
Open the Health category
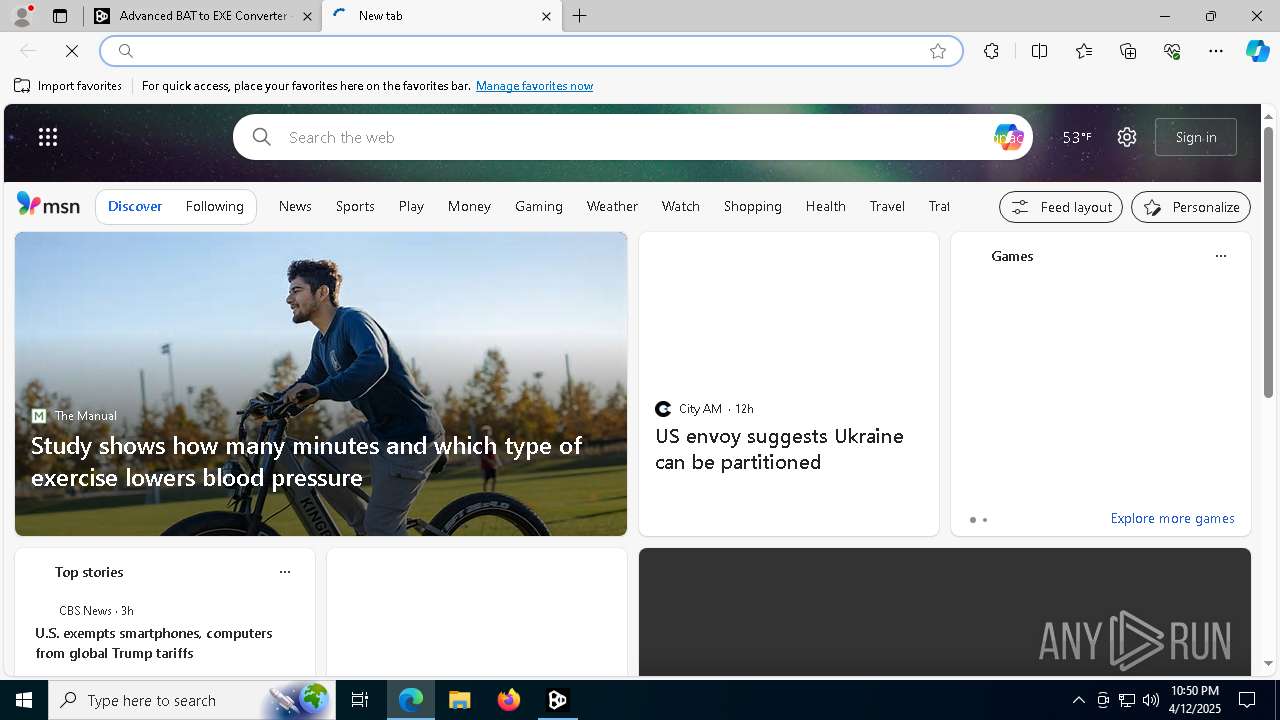826,206
